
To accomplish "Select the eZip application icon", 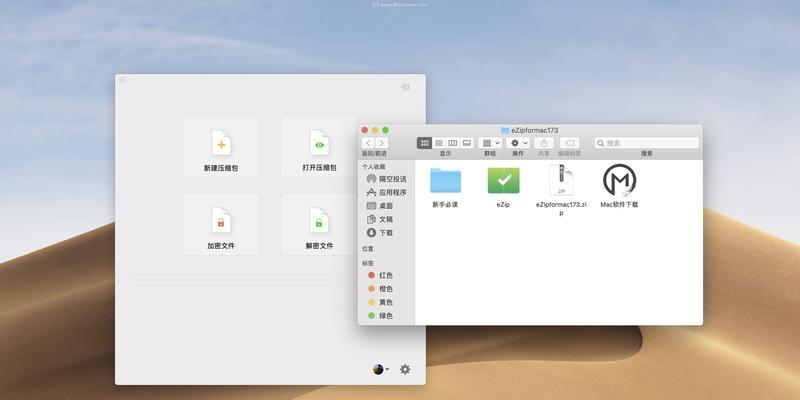I will 504,180.
